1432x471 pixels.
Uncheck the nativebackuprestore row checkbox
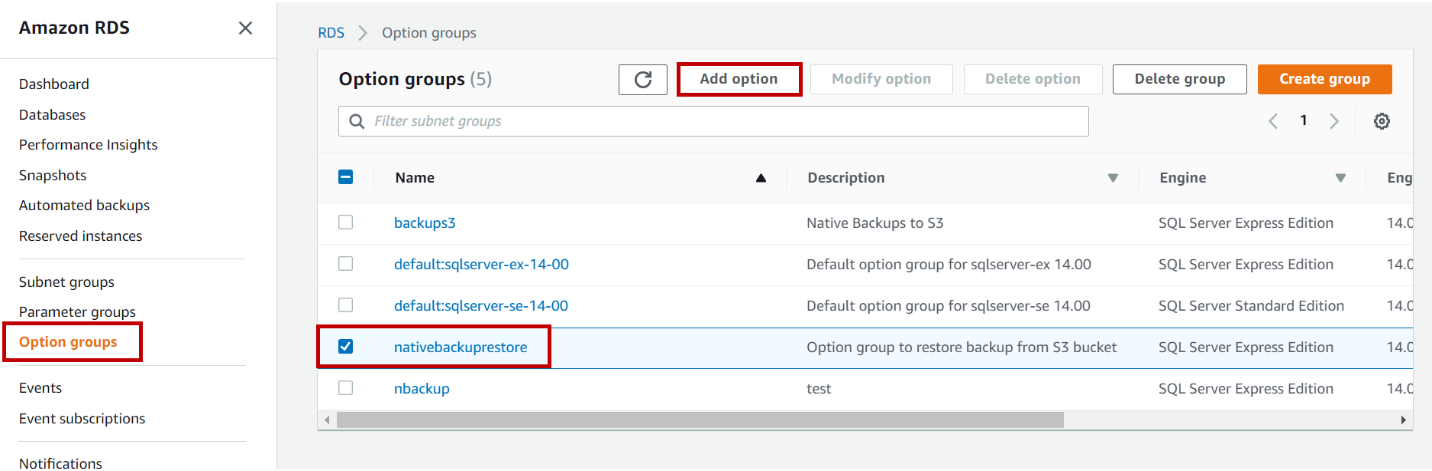(345, 346)
